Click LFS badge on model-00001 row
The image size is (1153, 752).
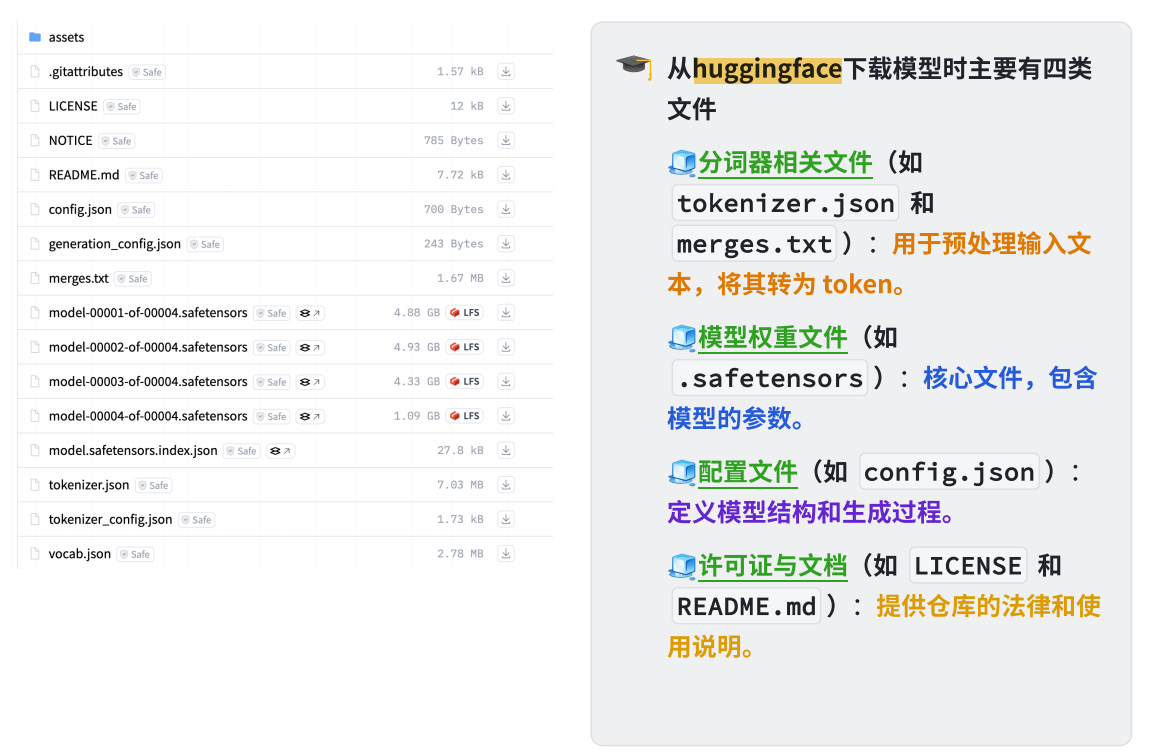(x=465, y=312)
